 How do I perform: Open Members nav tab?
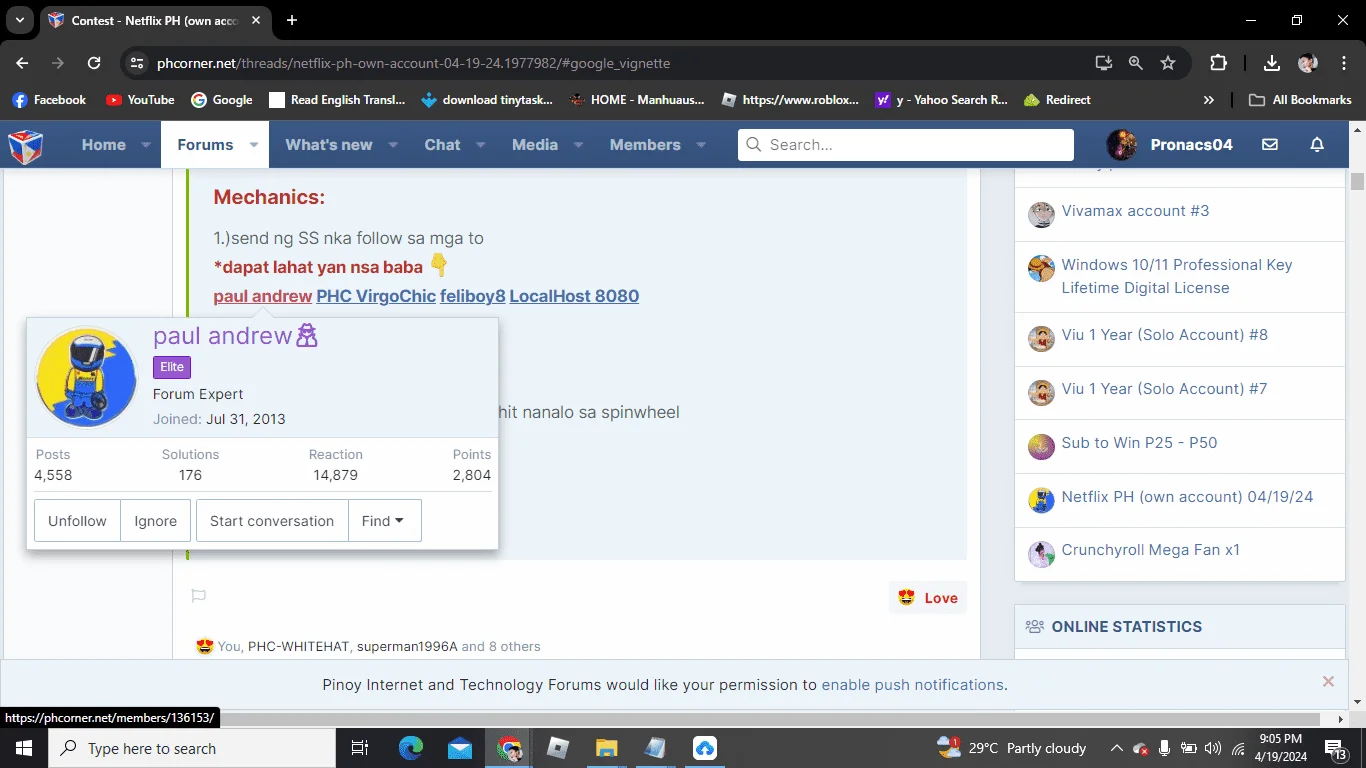[x=645, y=145]
